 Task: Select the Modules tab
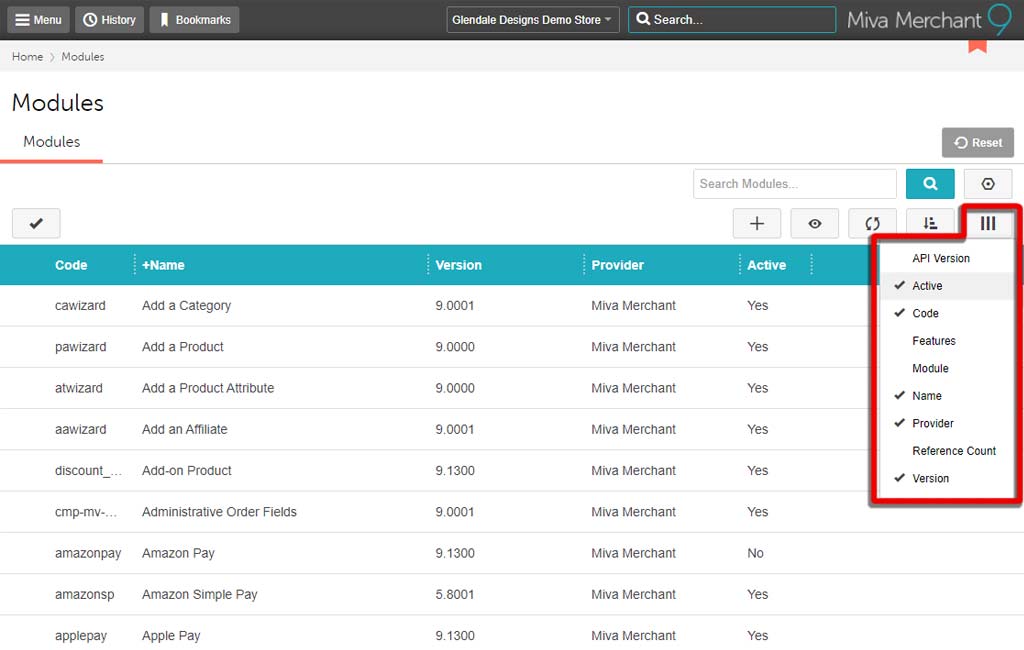pyautogui.click(x=52, y=142)
